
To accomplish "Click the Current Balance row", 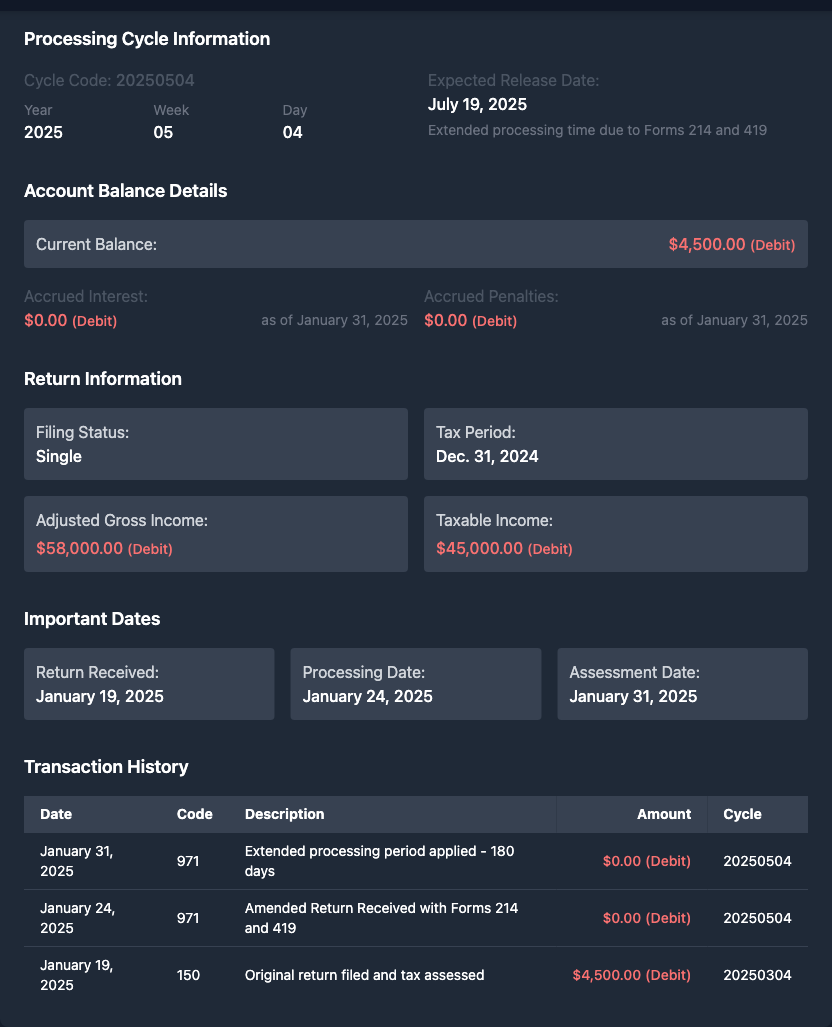I will pos(415,244).
